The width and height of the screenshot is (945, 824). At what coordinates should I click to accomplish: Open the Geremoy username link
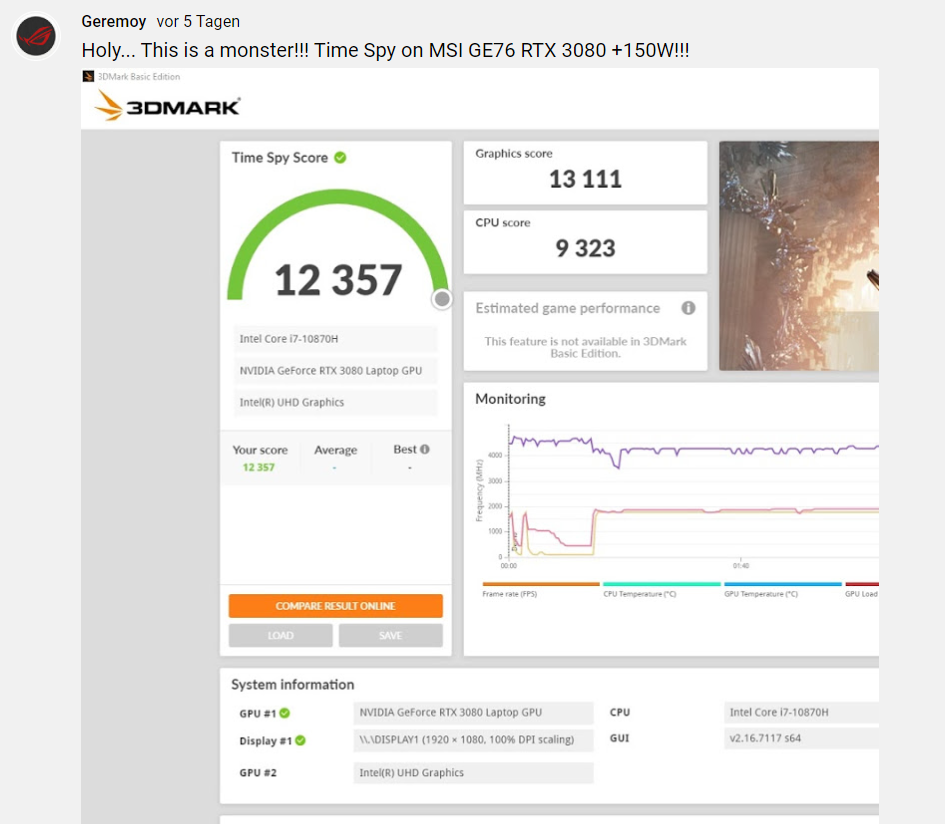click(113, 21)
